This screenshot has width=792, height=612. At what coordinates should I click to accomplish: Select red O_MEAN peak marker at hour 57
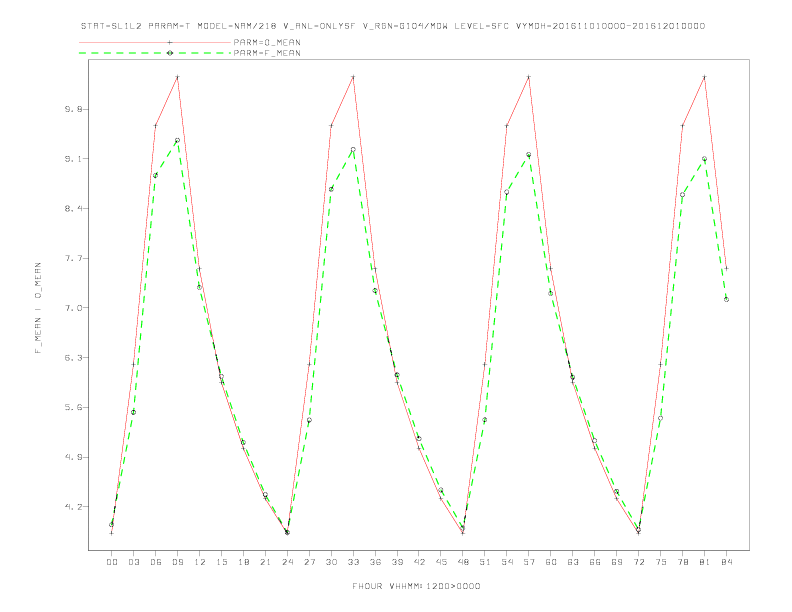pos(529,77)
